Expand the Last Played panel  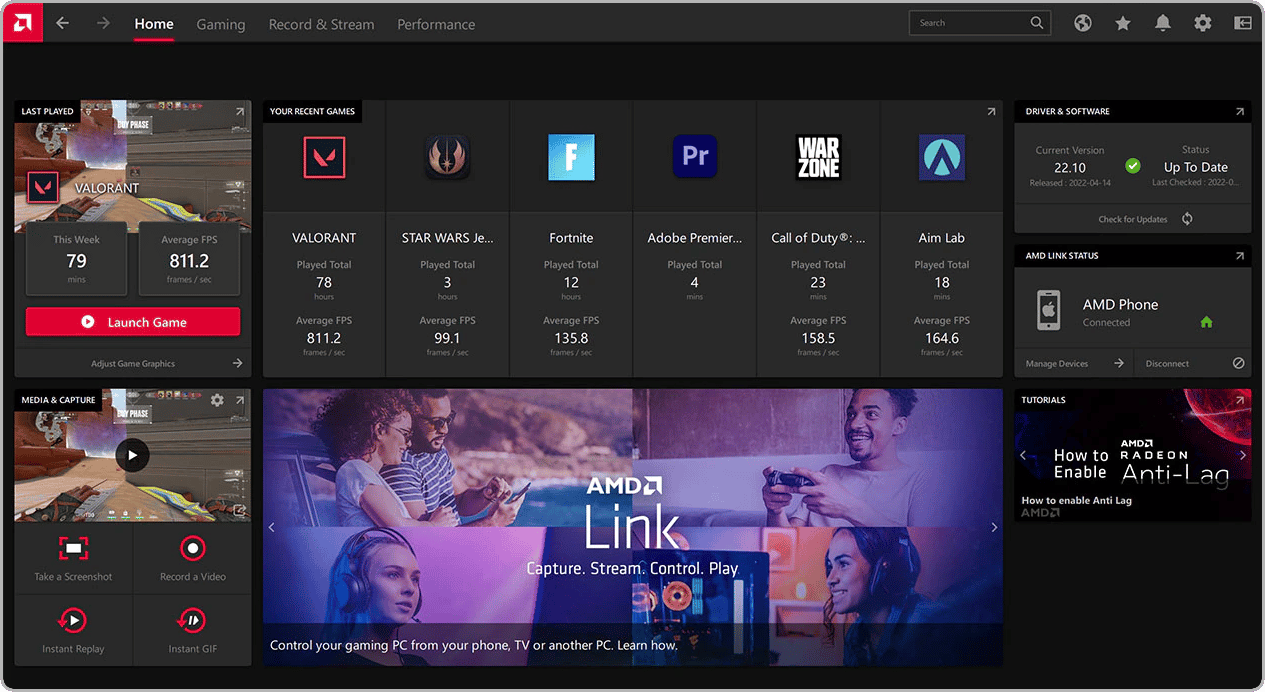pos(239,112)
